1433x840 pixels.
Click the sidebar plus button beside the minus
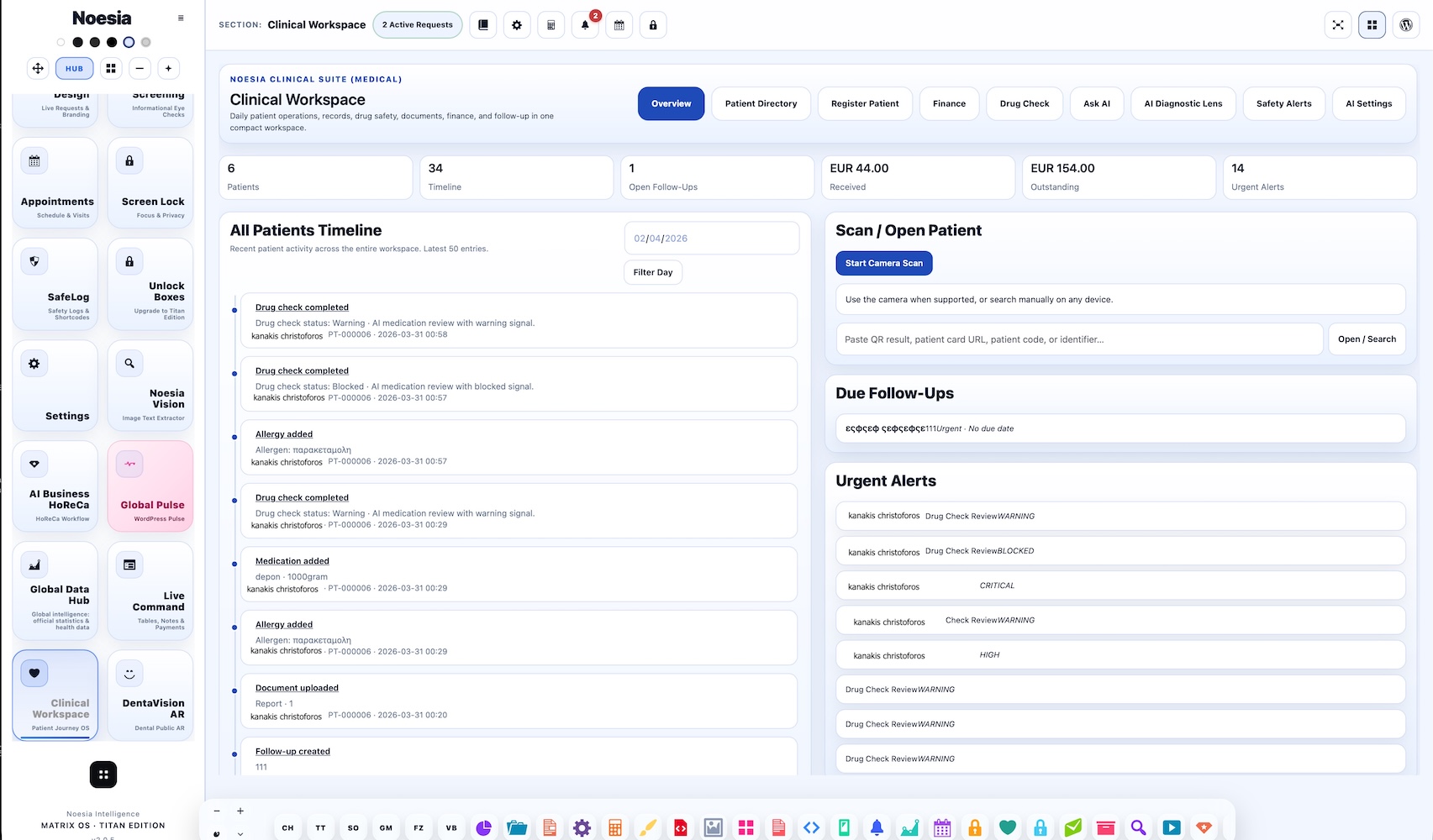point(168,69)
